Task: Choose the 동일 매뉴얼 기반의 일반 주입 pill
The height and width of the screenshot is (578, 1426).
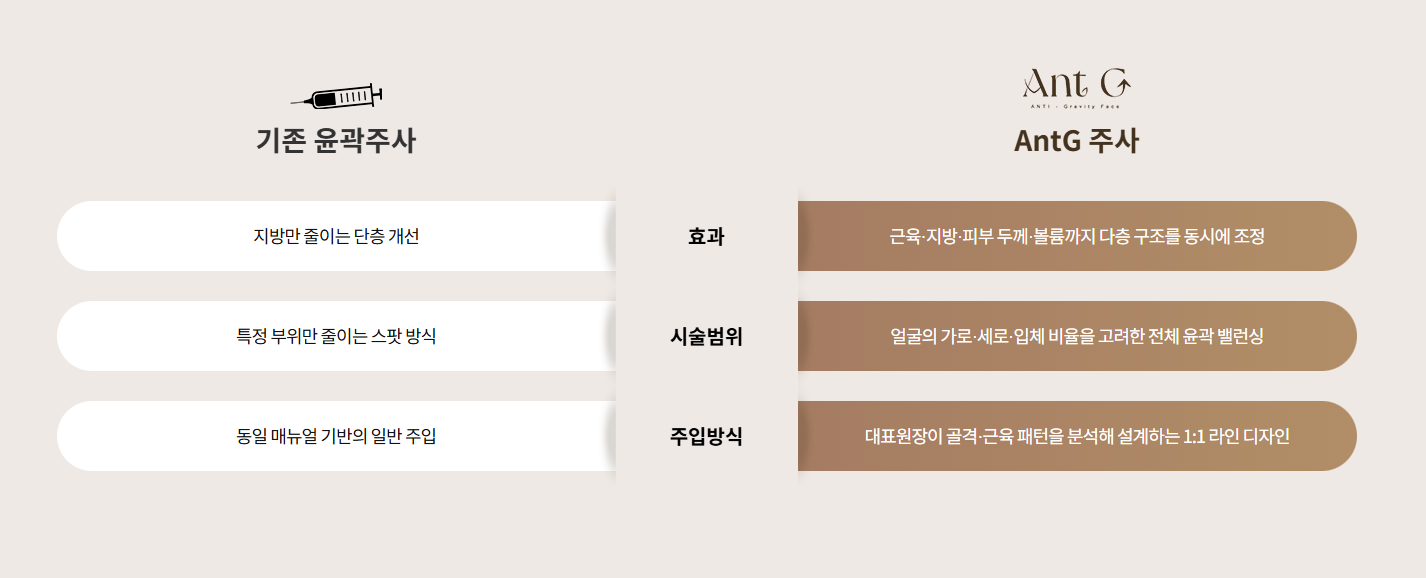Action: [x=336, y=436]
